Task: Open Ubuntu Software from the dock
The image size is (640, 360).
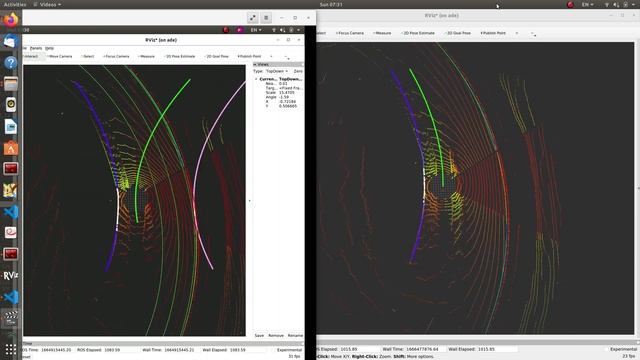Action: tap(11, 148)
